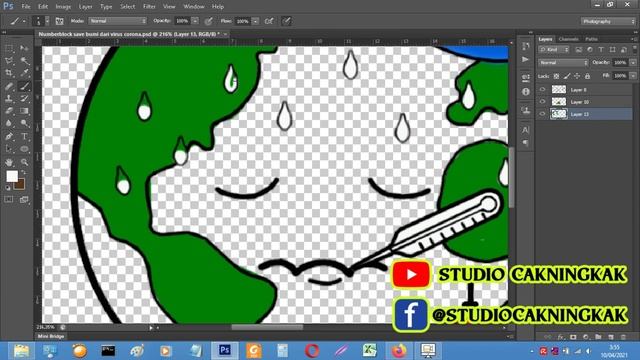Screen dimensions: 640x360
Task: Hide Layer 13 visibility eye
Action: [x=542, y=114]
